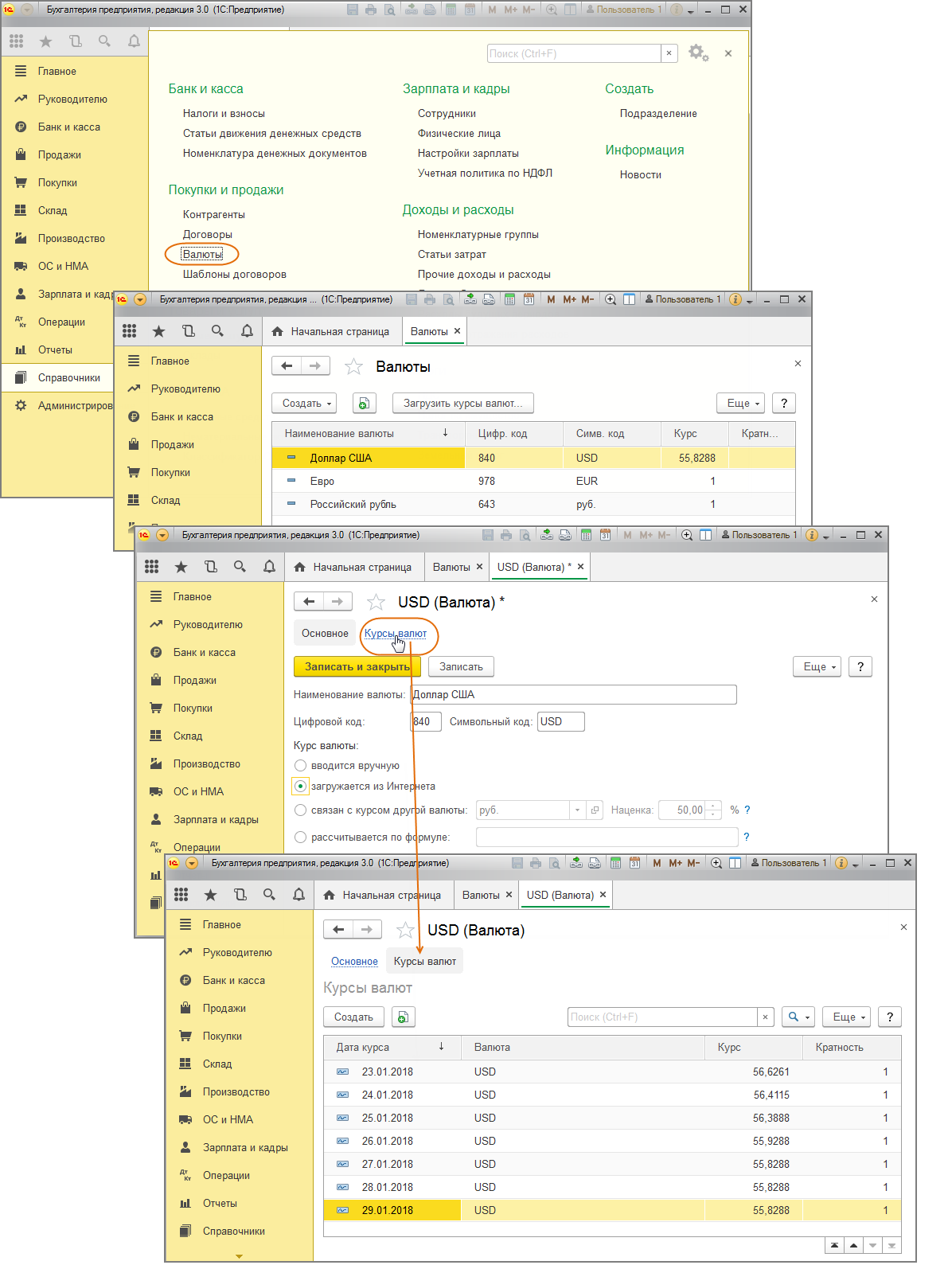
Task: Select radio 'рассчитывается по формуле'
Action: tap(301, 837)
